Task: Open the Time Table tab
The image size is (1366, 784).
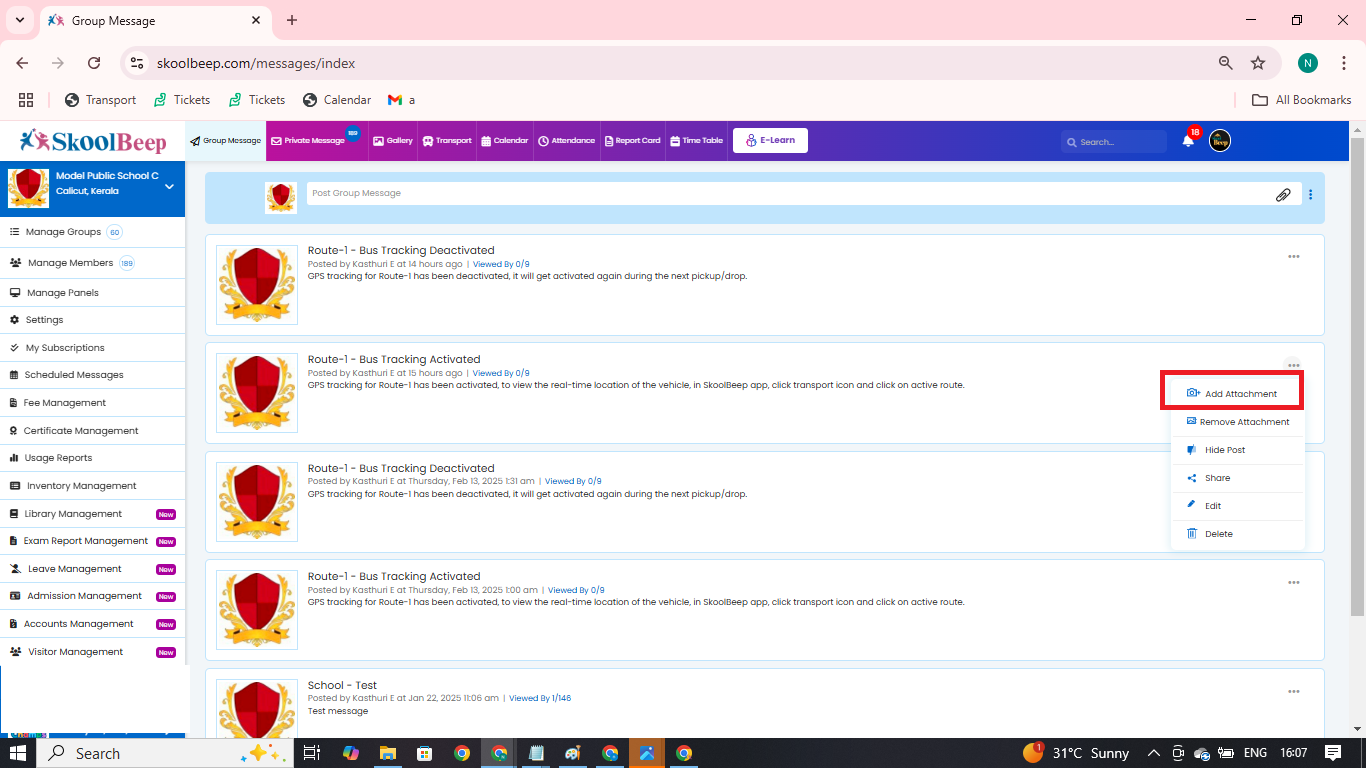Action: tap(697, 141)
